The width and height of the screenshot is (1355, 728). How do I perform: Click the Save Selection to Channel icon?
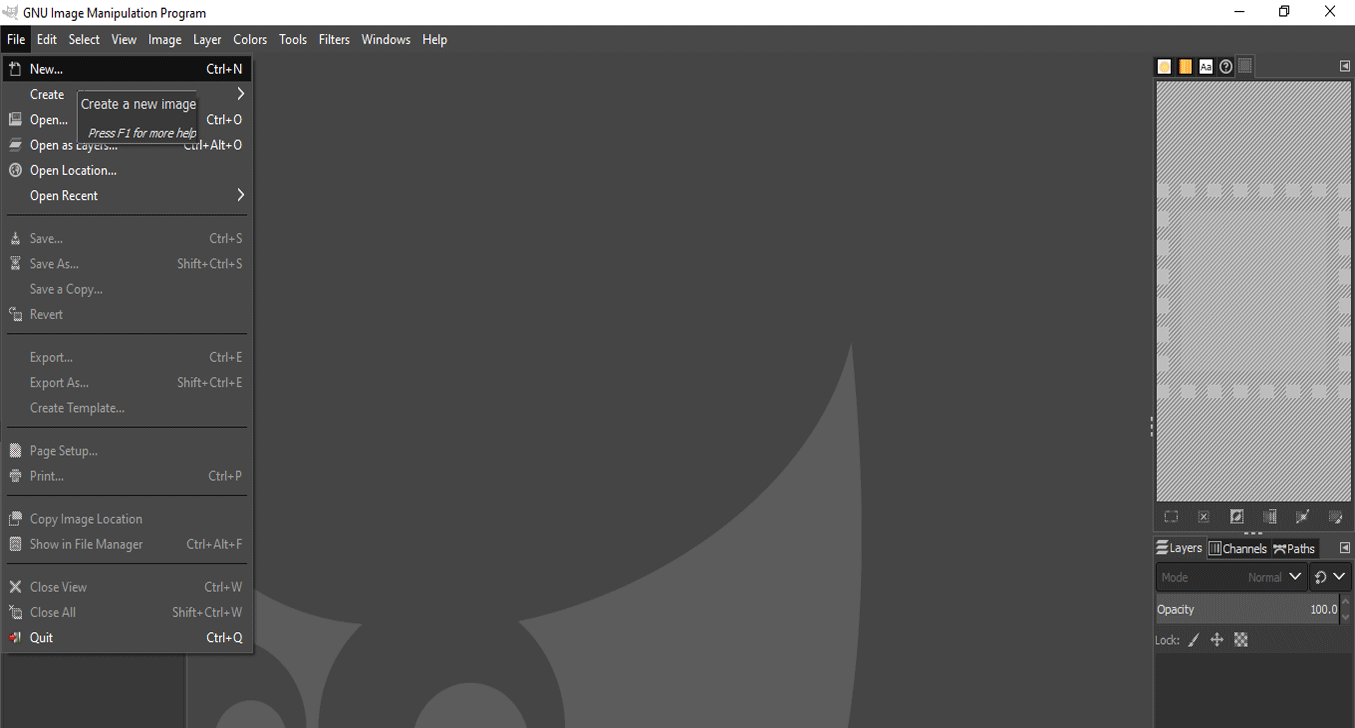1270,517
